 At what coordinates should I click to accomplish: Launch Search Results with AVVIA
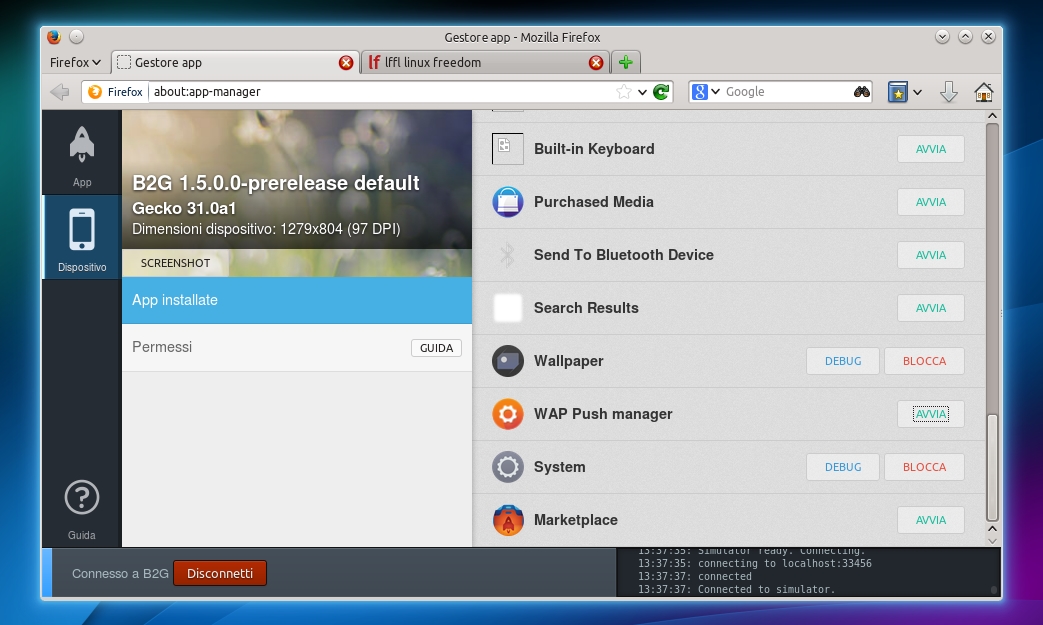[x=931, y=308]
